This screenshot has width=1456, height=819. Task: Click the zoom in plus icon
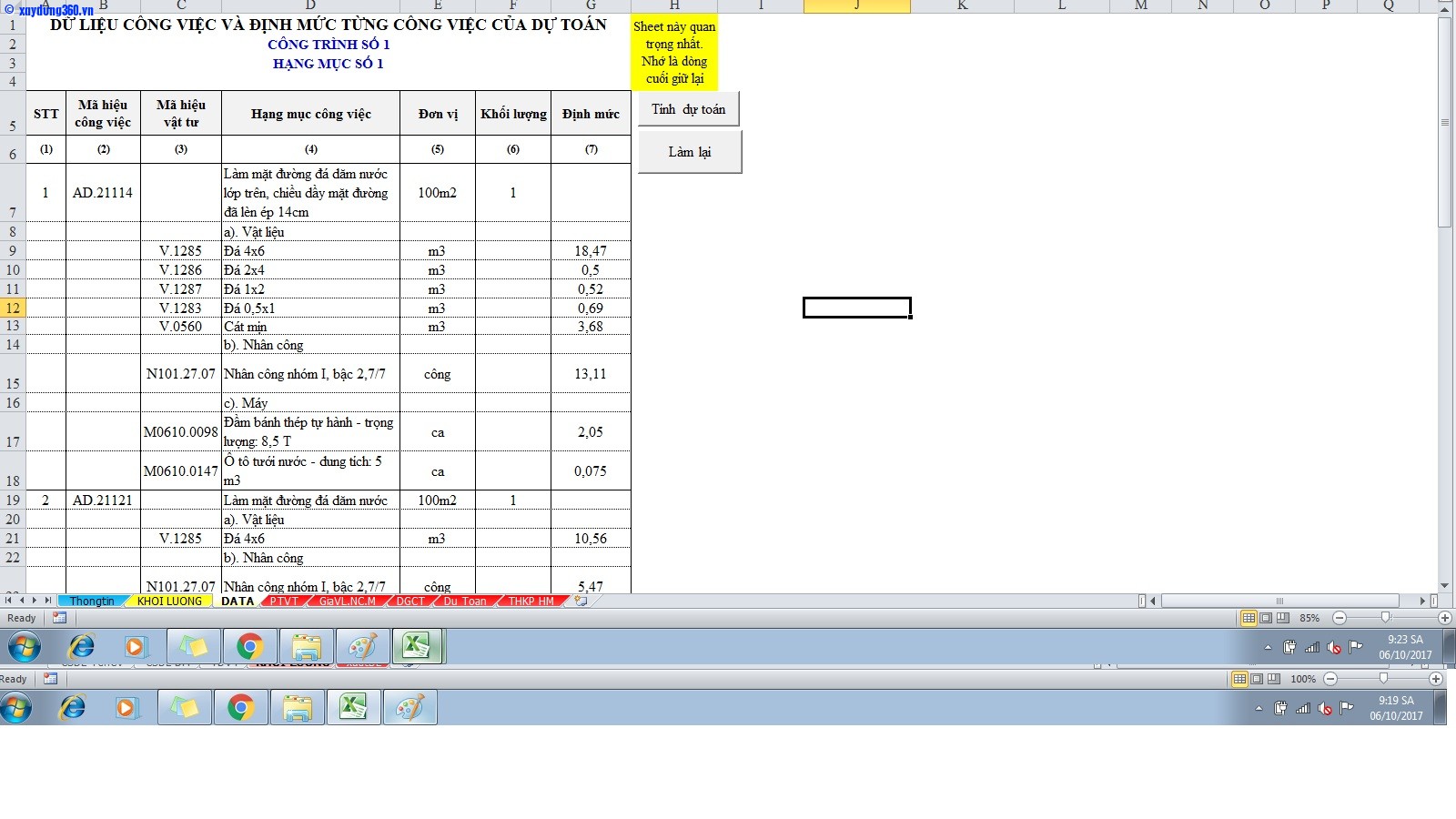pyautogui.click(x=1444, y=618)
